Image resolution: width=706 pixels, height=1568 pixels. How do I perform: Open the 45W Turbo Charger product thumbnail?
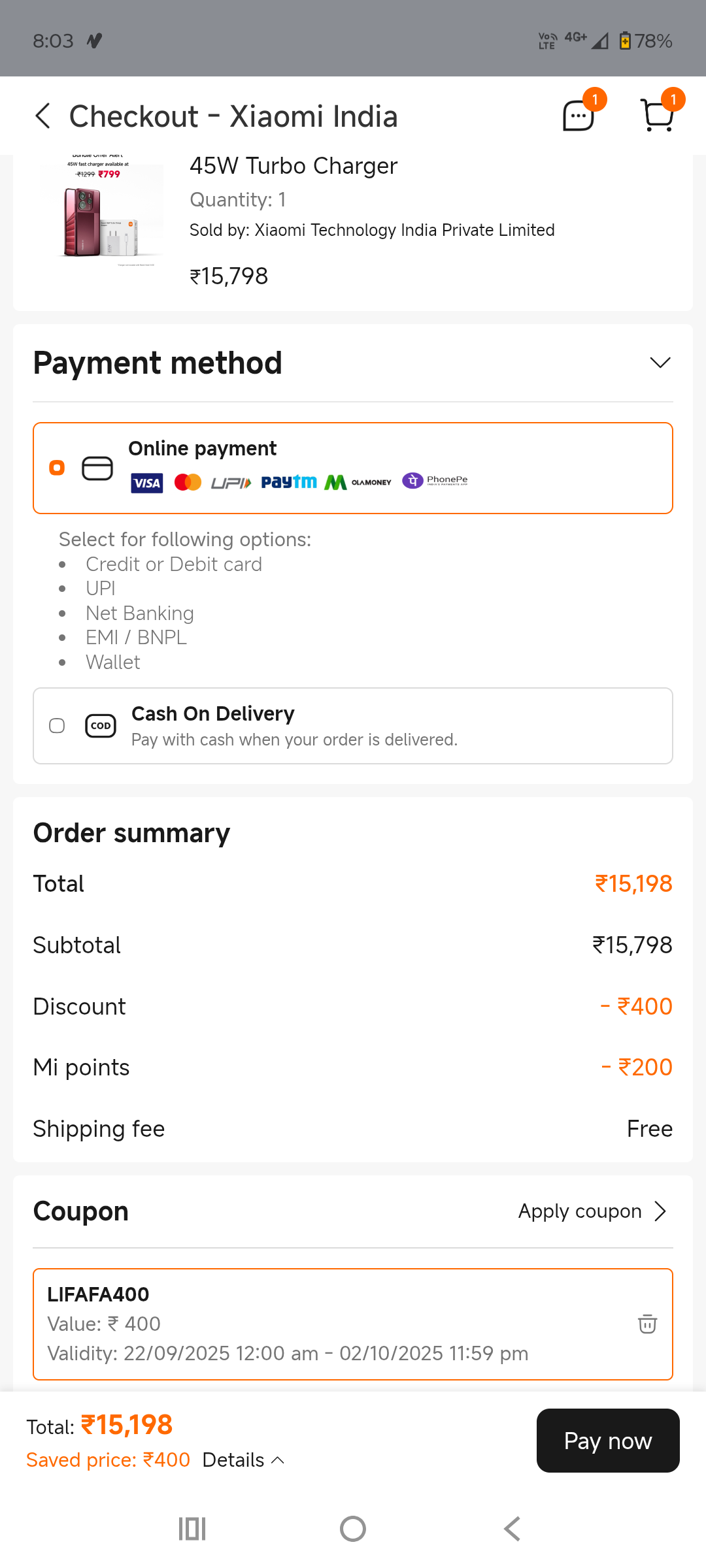[x=101, y=212]
